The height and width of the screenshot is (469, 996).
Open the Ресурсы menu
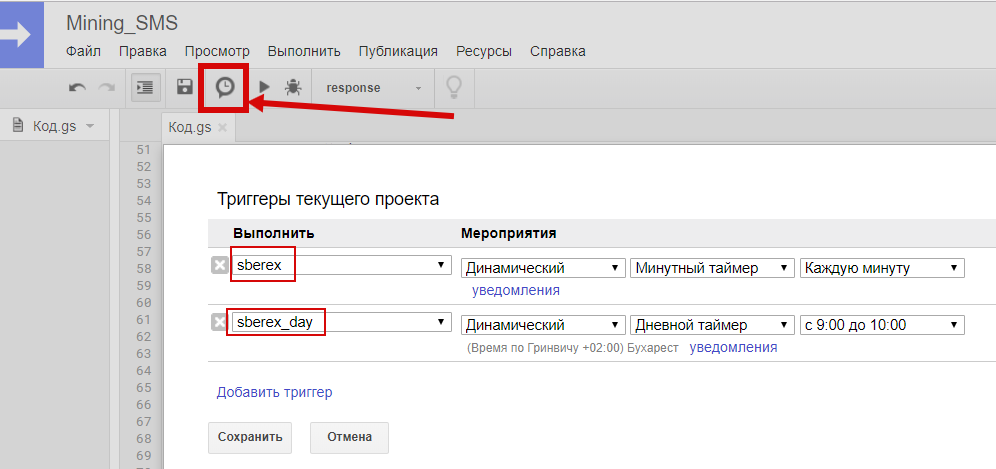point(484,51)
